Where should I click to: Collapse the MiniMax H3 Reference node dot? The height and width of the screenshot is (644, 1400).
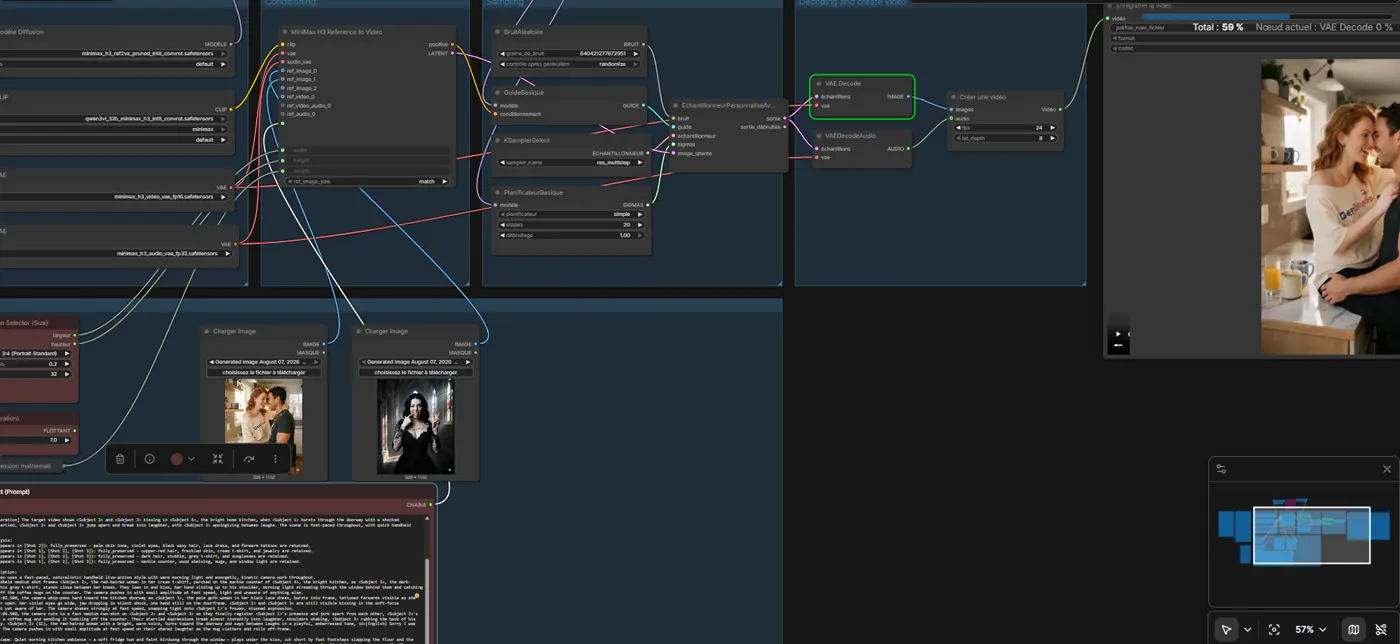click(285, 32)
